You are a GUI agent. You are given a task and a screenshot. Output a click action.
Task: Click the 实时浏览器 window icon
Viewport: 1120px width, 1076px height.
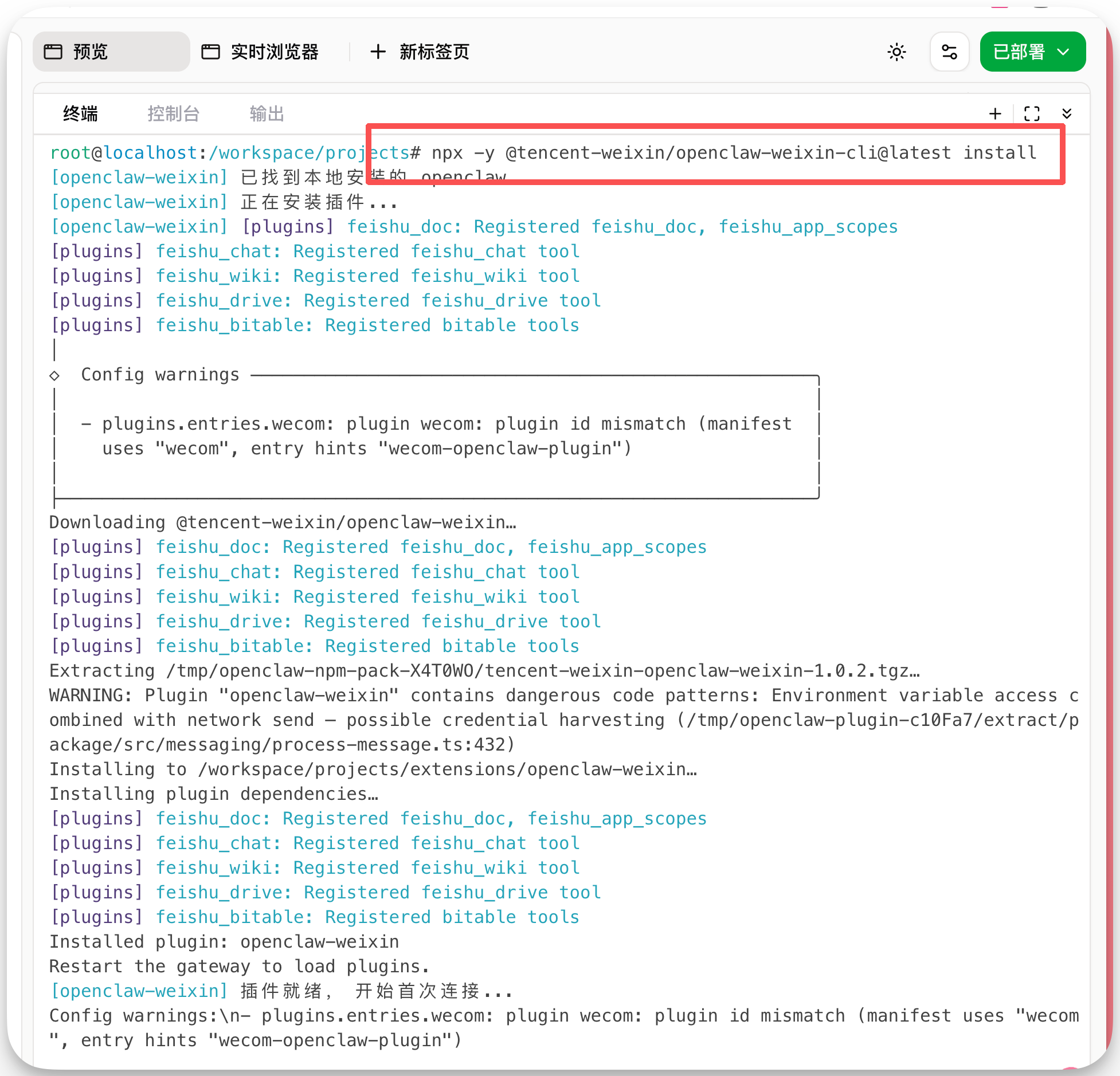tap(210, 52)
